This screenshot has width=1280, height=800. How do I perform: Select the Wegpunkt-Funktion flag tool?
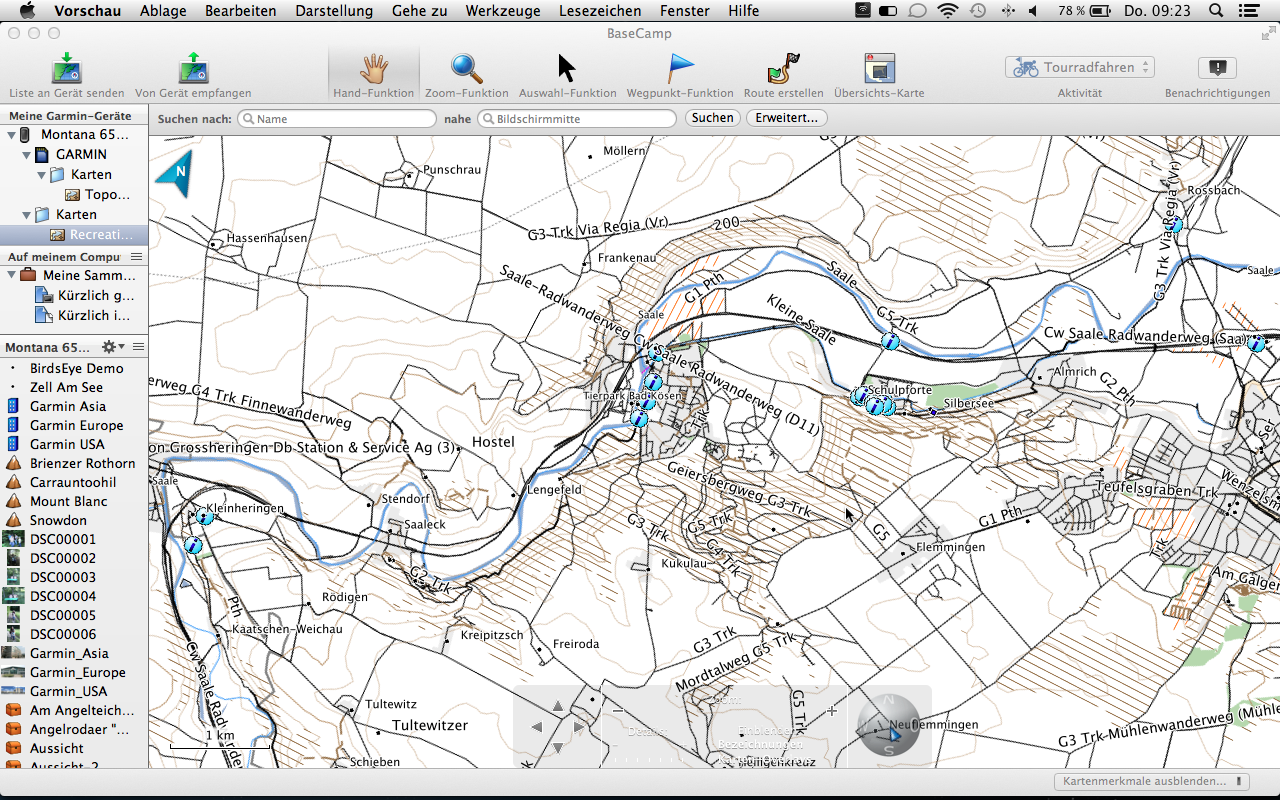680,69
